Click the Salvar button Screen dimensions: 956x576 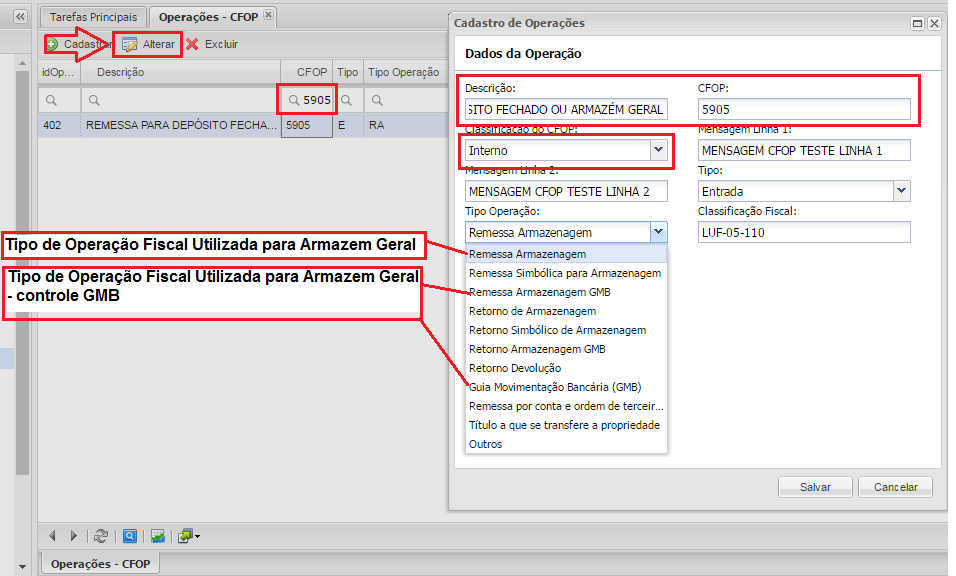tap(815, 487)
